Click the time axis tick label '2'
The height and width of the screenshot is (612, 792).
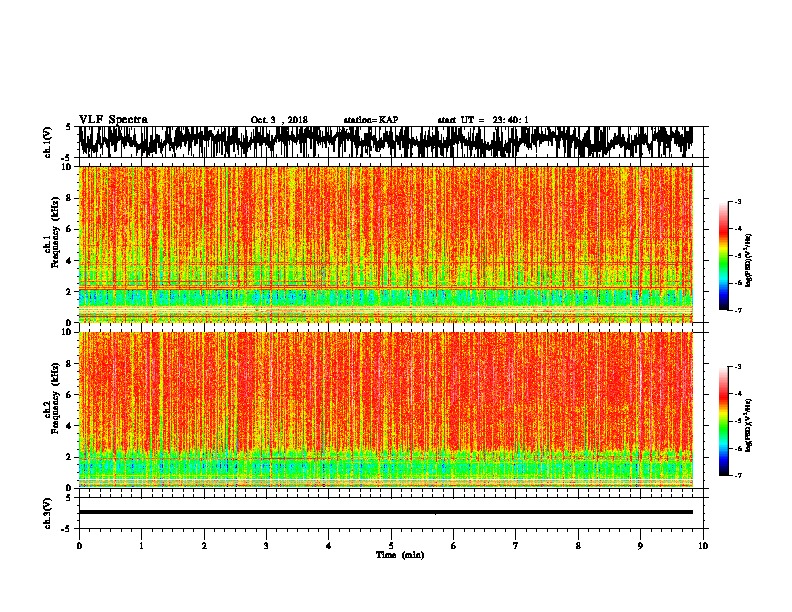tap(204, 545)
